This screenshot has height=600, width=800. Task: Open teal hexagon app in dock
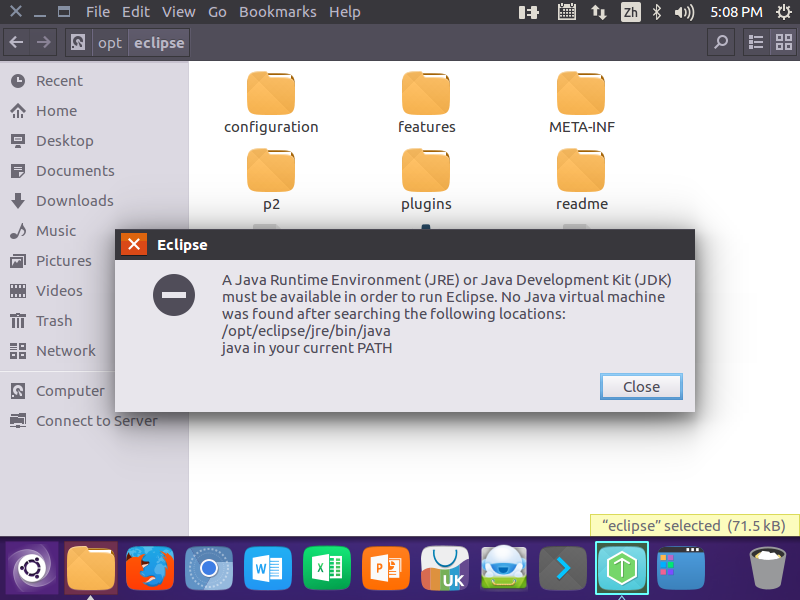[622, 568]
